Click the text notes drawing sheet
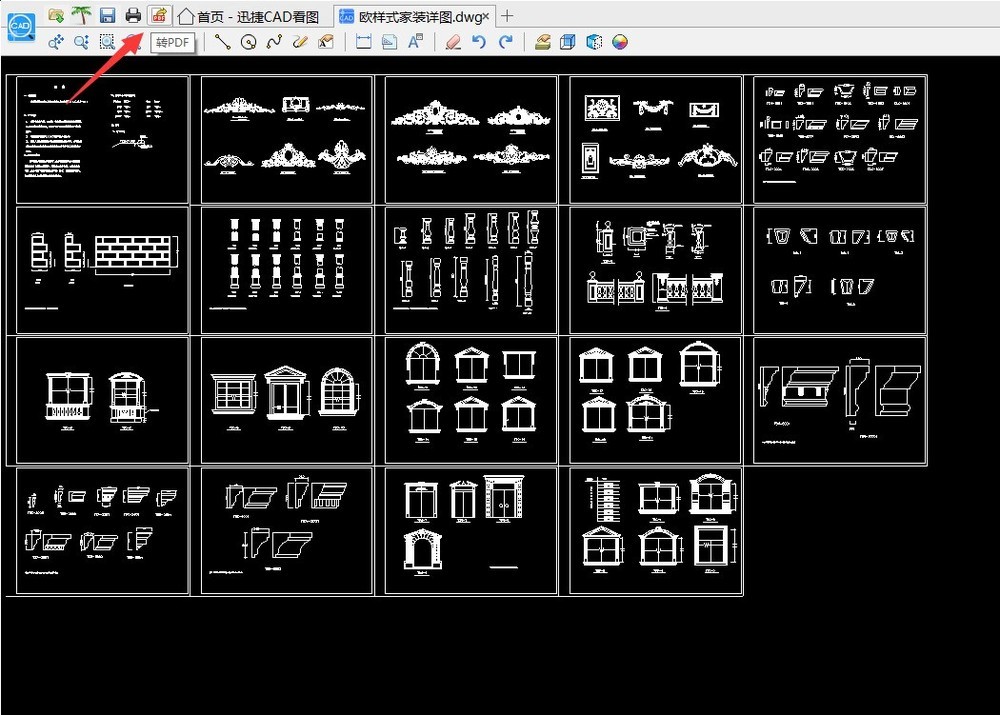The image size is (1000, 715). 102,139
